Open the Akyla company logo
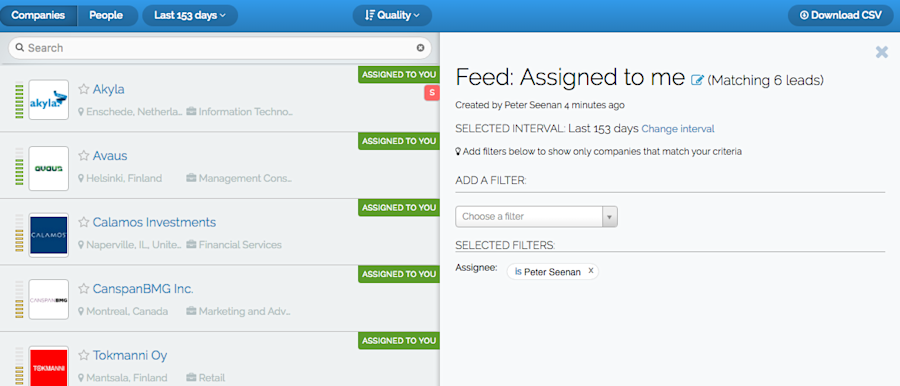The image size is (900, 386). [48, 100]
